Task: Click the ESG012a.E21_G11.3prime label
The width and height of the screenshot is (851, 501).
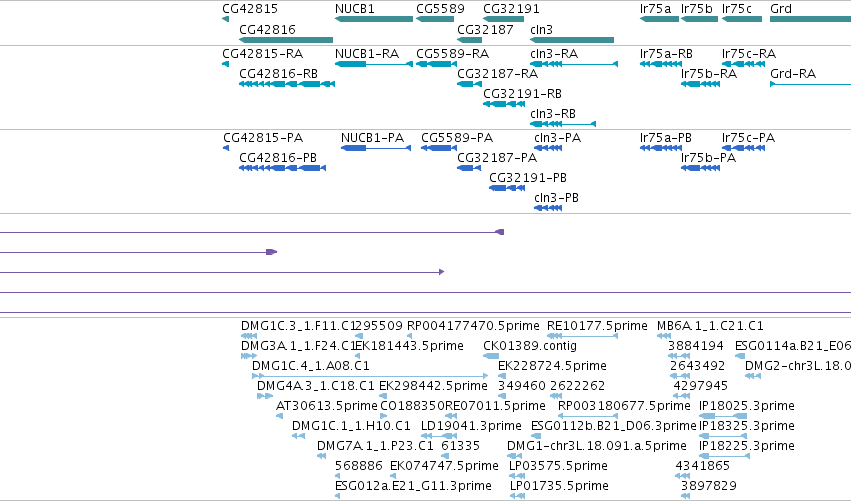Action: (414, 486)
